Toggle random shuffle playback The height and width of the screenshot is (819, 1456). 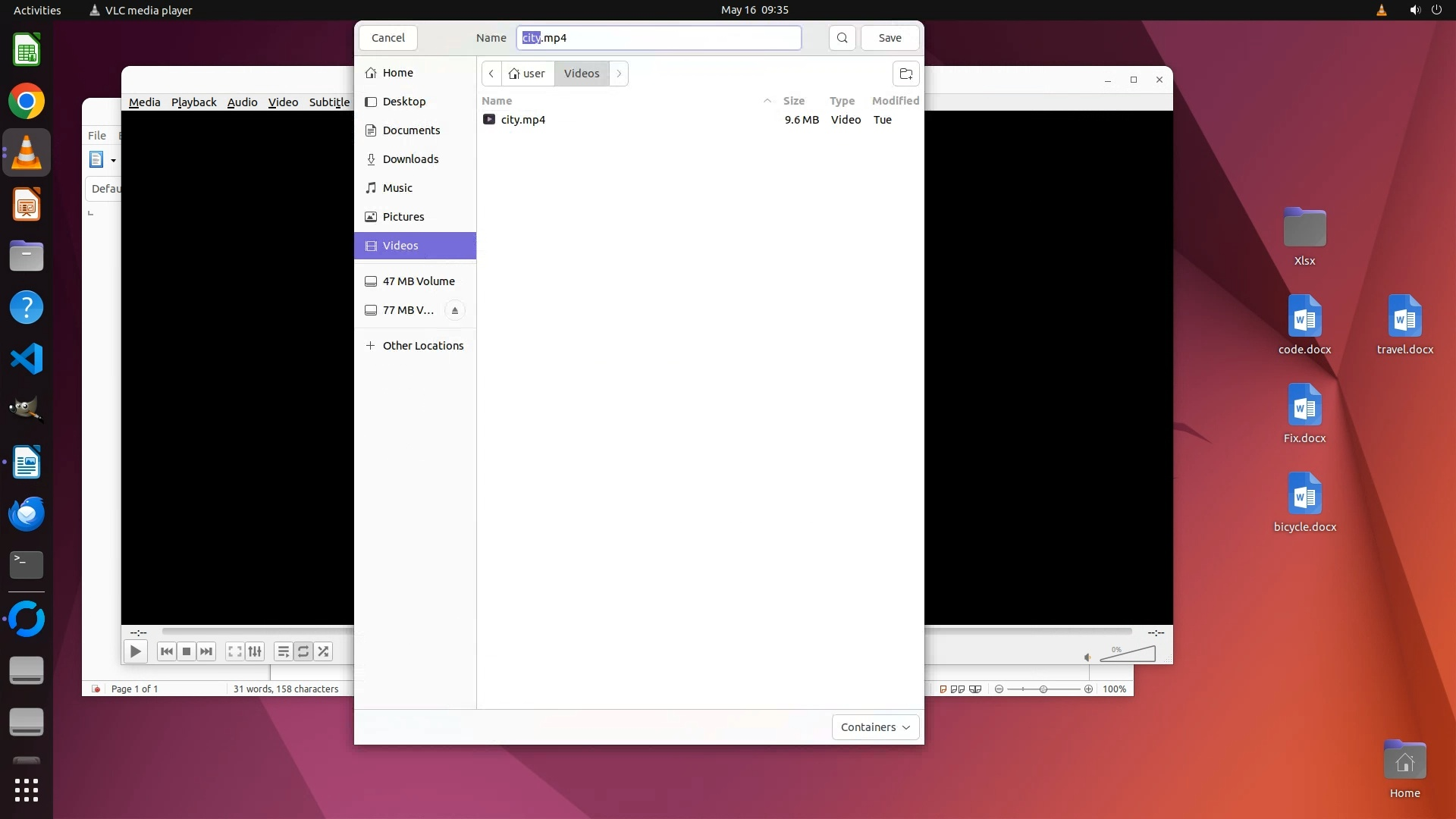coord(324,651)
